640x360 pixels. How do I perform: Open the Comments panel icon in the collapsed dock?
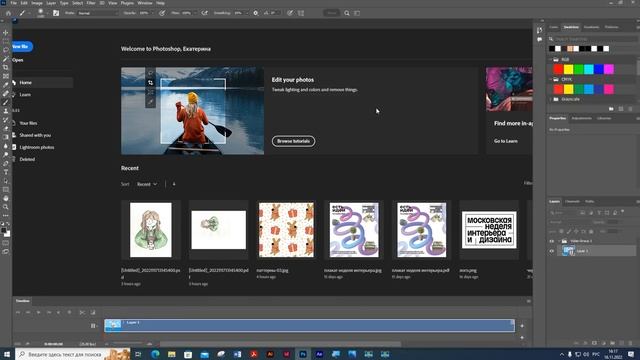point(540,40)
